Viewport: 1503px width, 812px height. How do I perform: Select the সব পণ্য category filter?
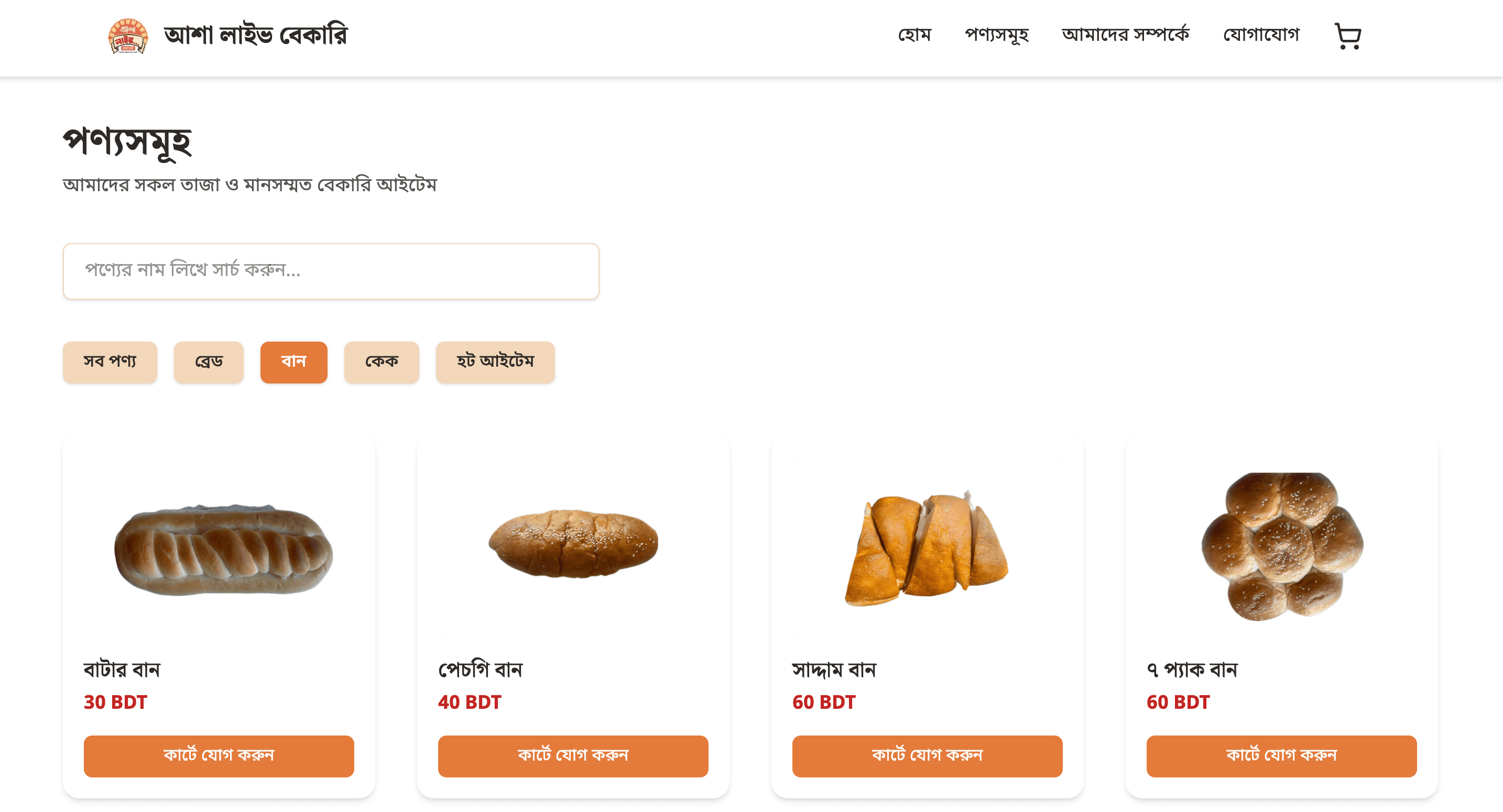110,362
